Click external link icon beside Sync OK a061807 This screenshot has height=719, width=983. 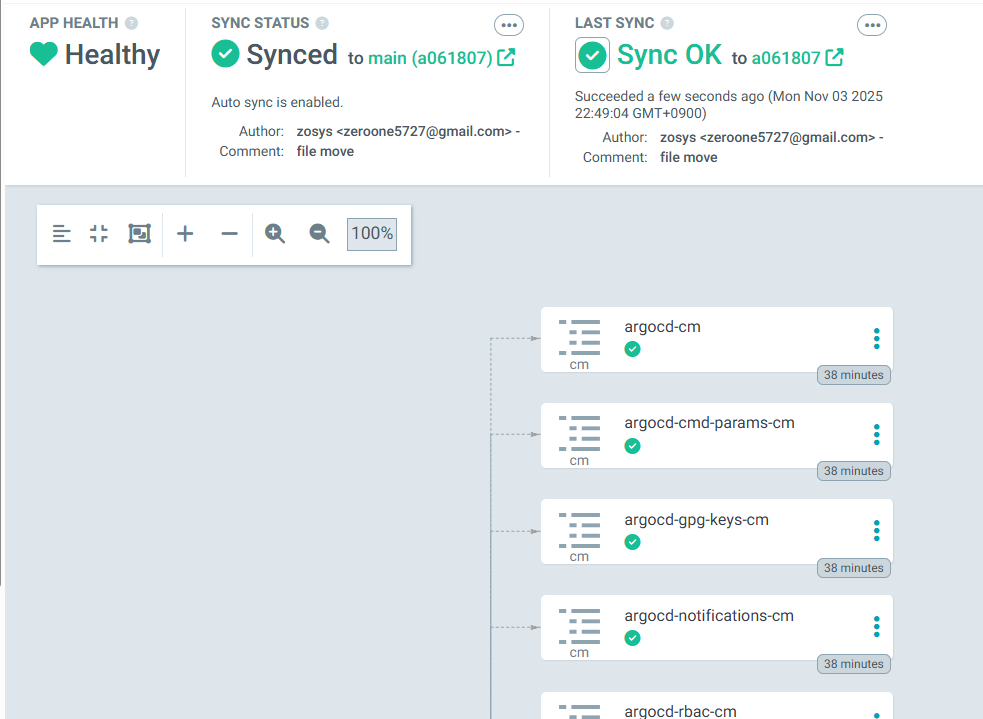tap(834, 57)
